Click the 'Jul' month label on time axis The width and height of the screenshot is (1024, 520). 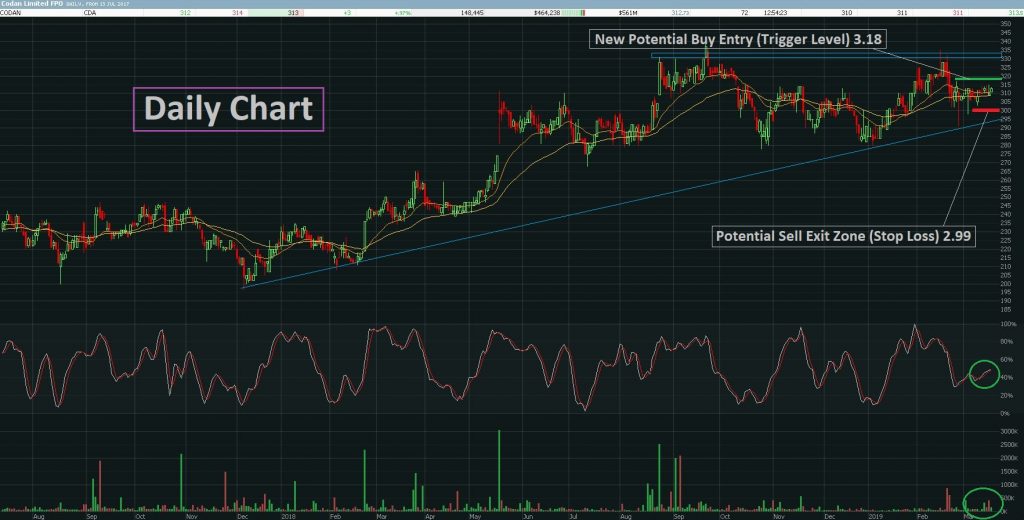[x=573, y=515]
